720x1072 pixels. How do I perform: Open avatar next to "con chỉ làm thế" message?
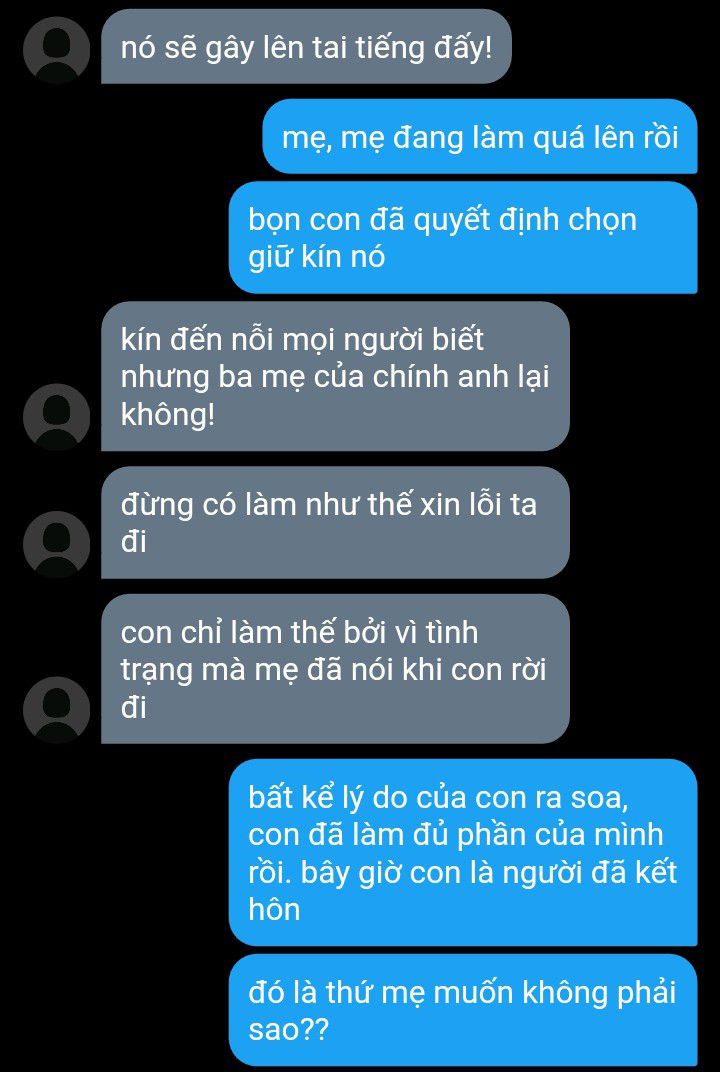[x=57, y=710]
